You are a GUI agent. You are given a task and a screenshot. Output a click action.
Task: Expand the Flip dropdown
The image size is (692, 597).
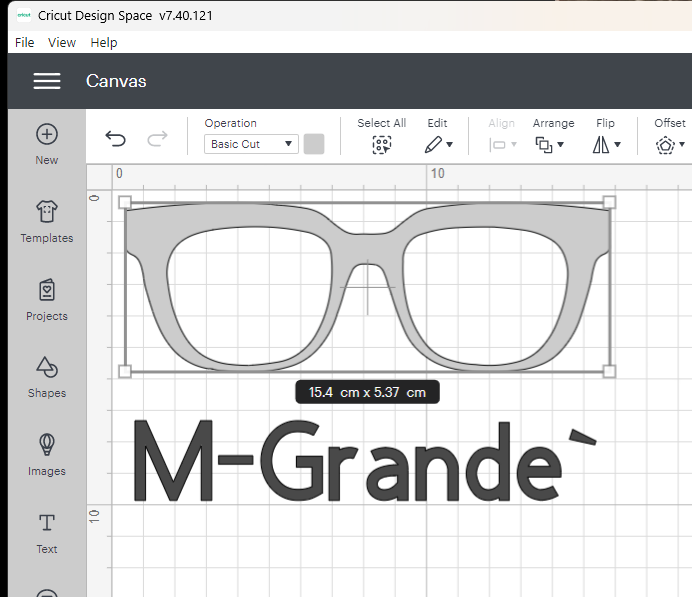tap(606, 144)
